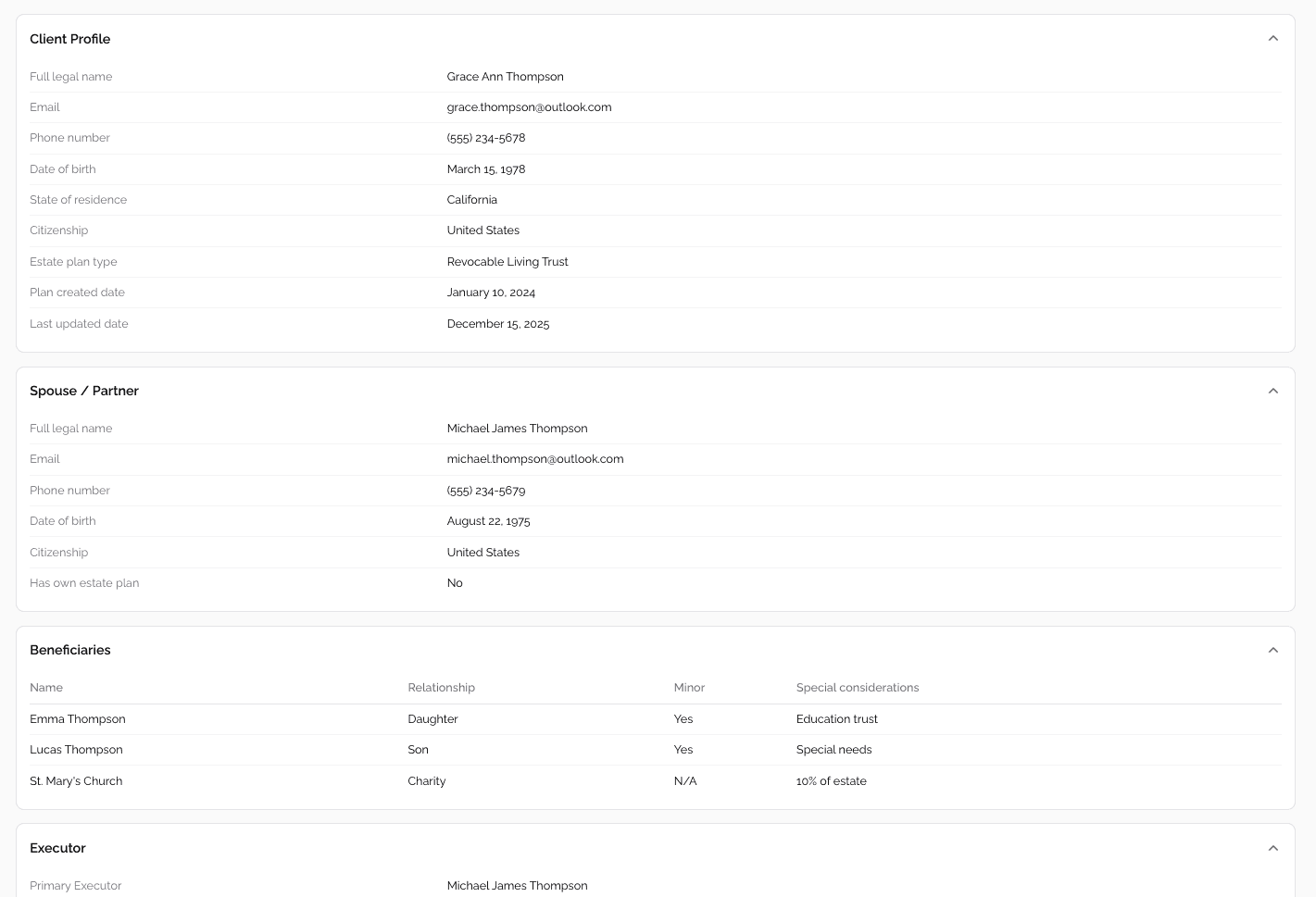The image size is (1316, 897).
Task: Click the Client Profile section title
Action: (70, 39)
